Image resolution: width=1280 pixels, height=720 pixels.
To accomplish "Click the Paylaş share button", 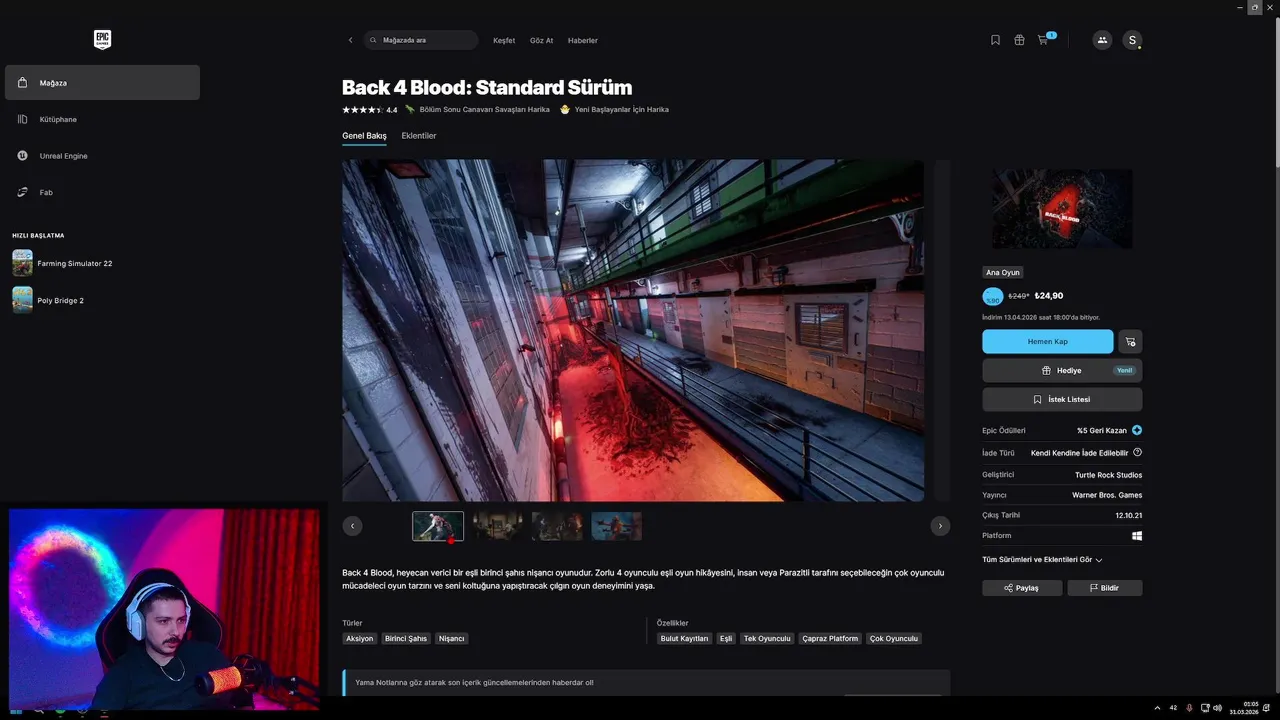I will 1021,588.
